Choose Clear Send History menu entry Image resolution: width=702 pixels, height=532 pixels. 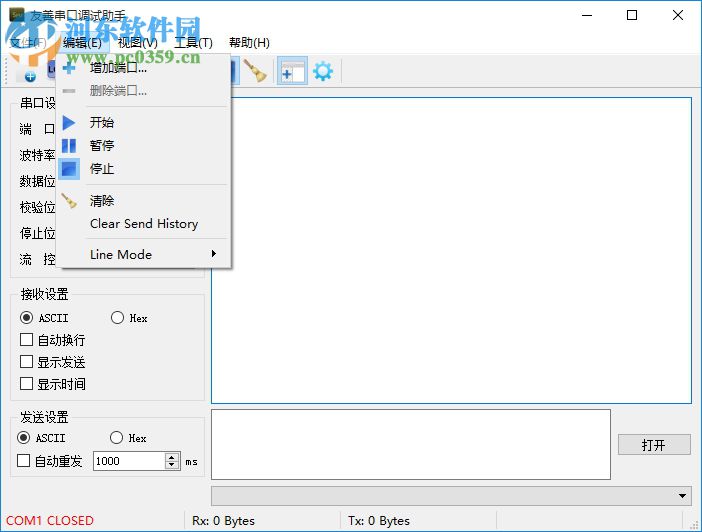click(144, 223)
